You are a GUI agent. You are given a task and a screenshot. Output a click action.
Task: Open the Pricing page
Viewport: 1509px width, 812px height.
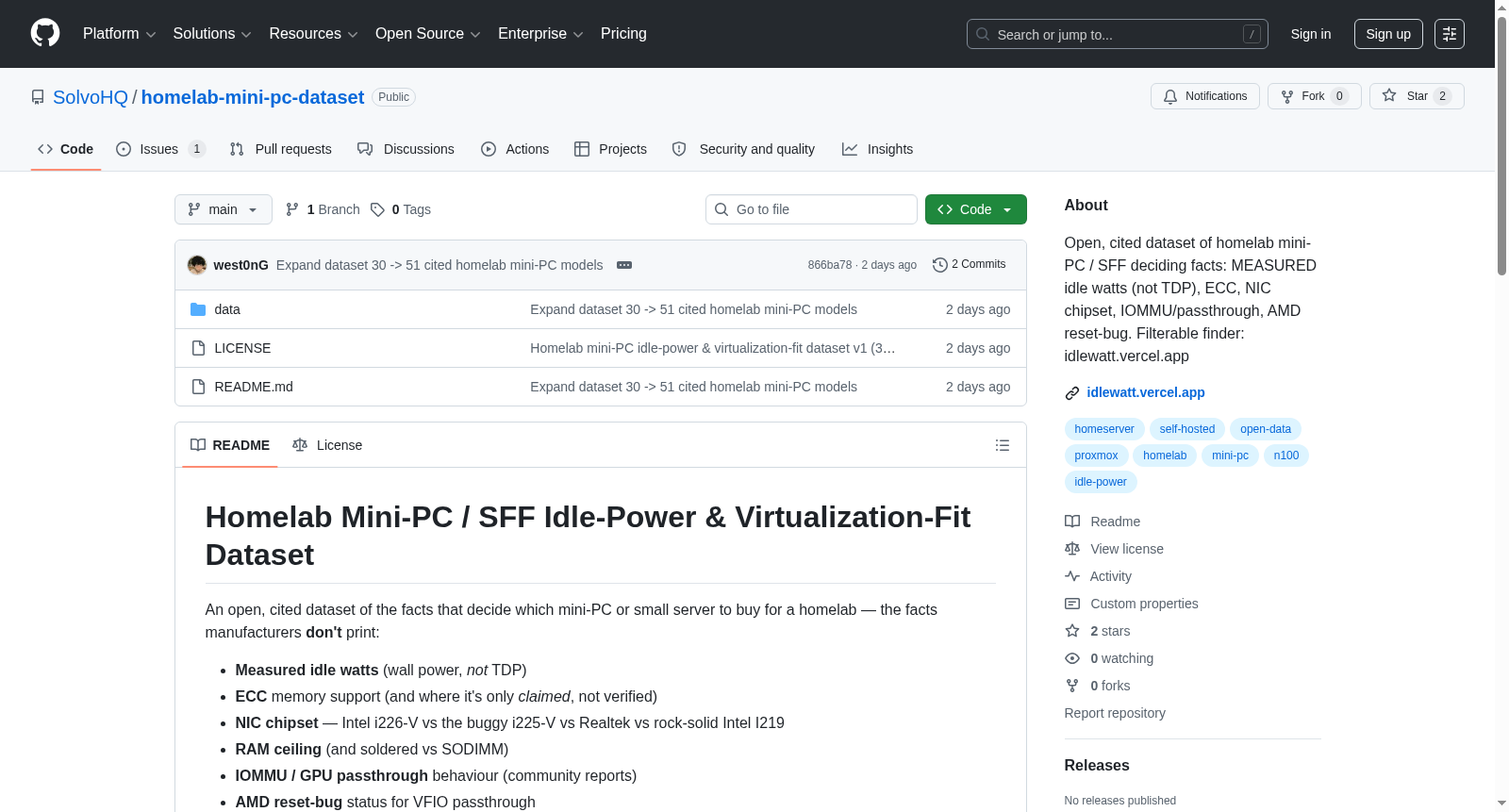coord(623,34)
